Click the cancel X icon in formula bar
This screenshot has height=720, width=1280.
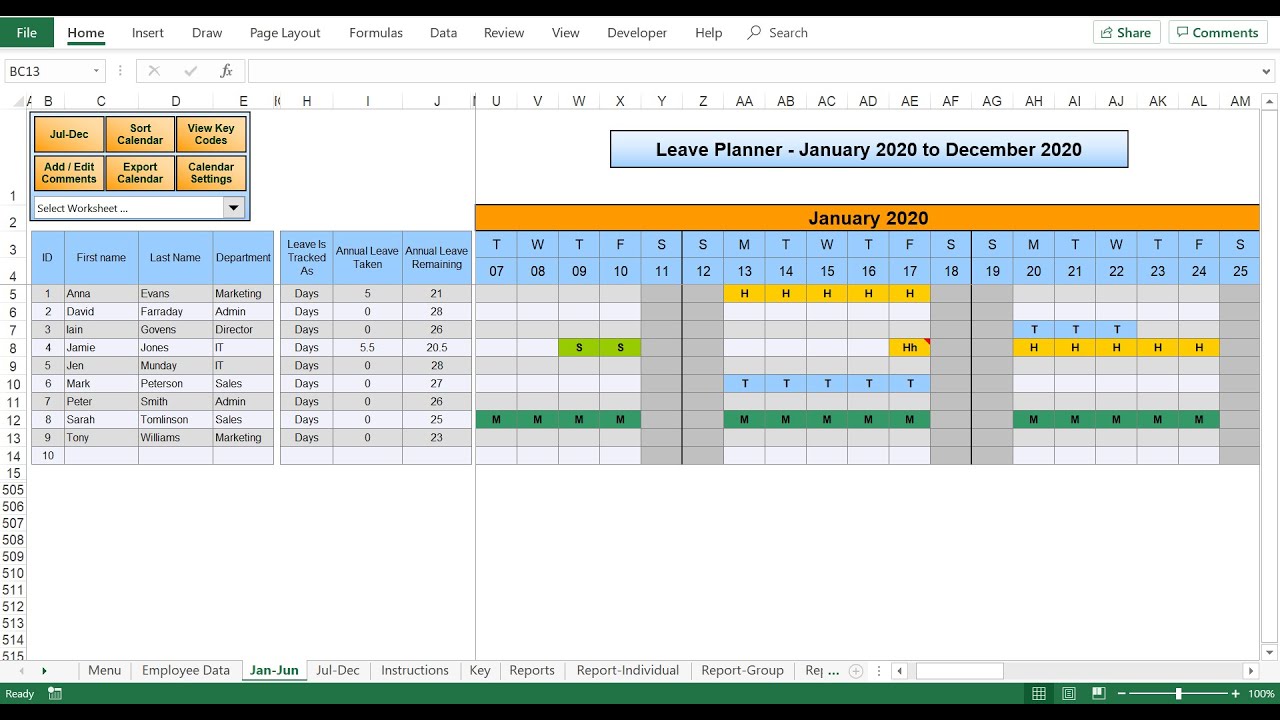click(x=154, y=71)
